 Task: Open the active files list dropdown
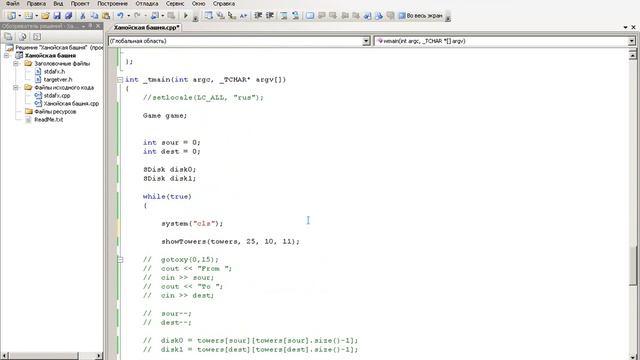625,27
